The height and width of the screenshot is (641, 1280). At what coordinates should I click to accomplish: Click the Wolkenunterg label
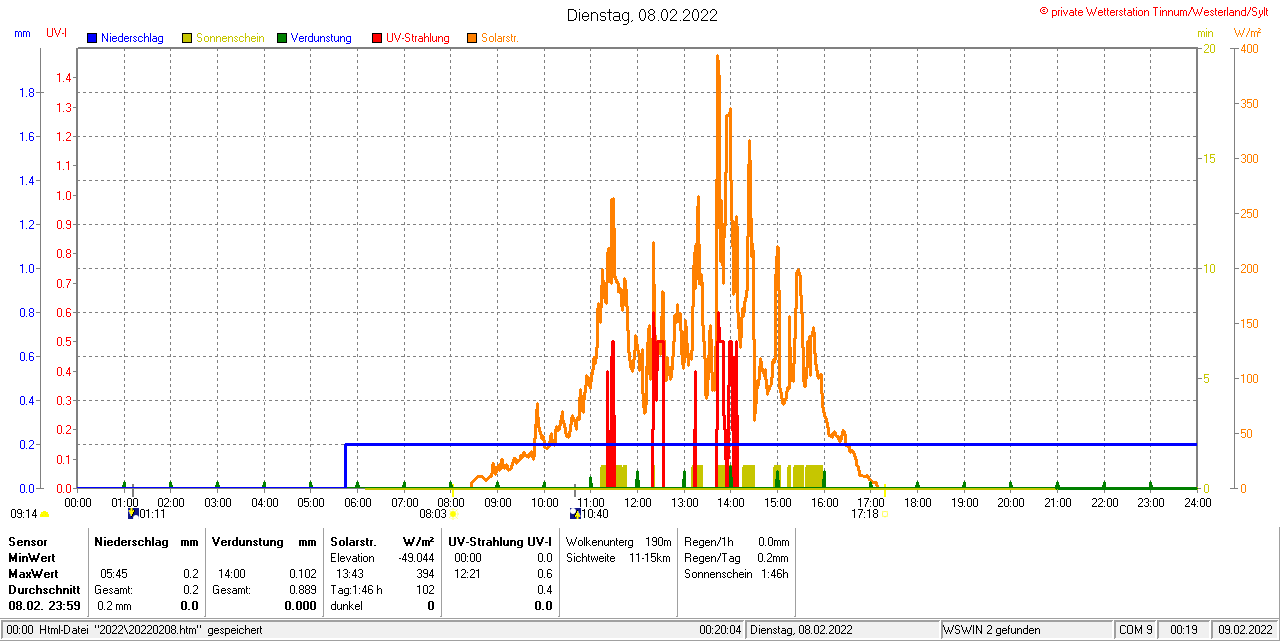point(600,541)
